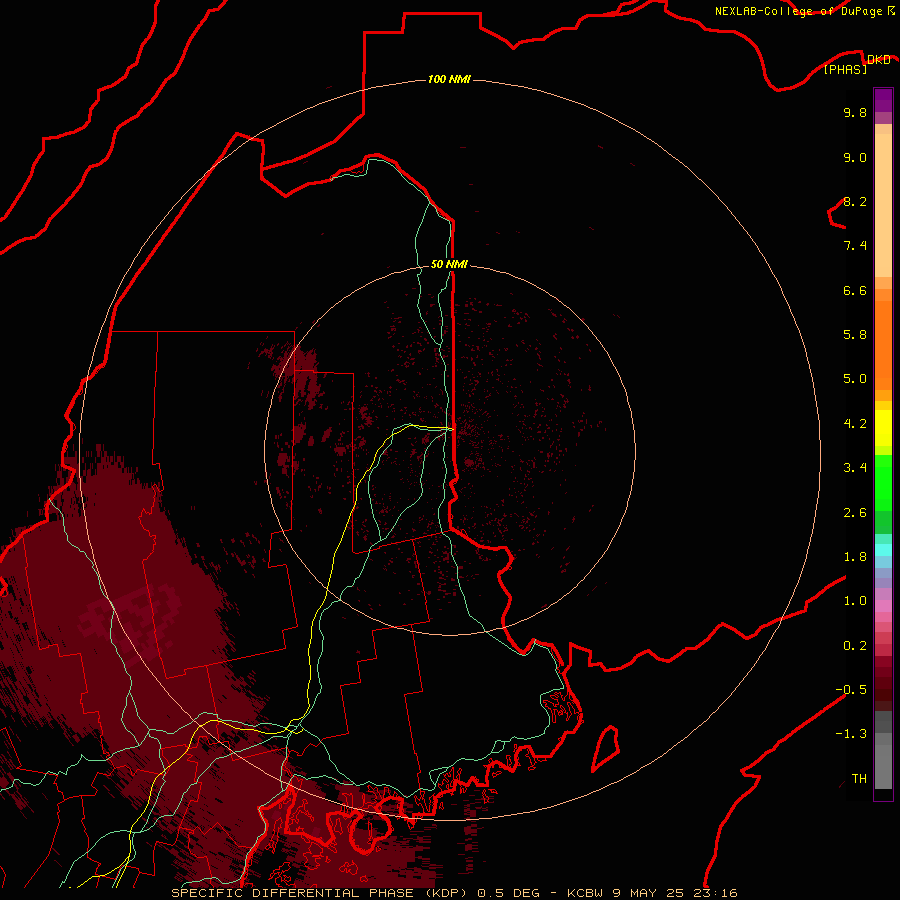Select the 5.0 value on color scale

pyautogui.click(x=855, y=379)
